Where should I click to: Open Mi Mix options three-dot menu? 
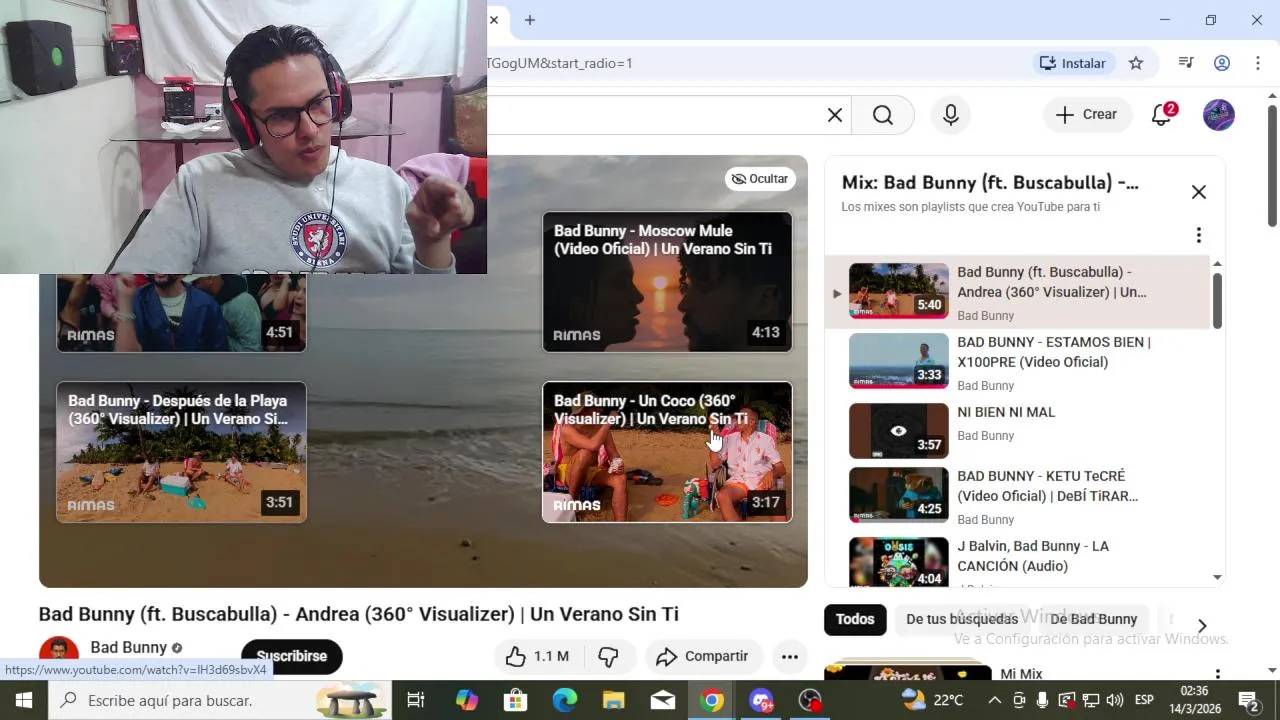(x=1217, y=675)
